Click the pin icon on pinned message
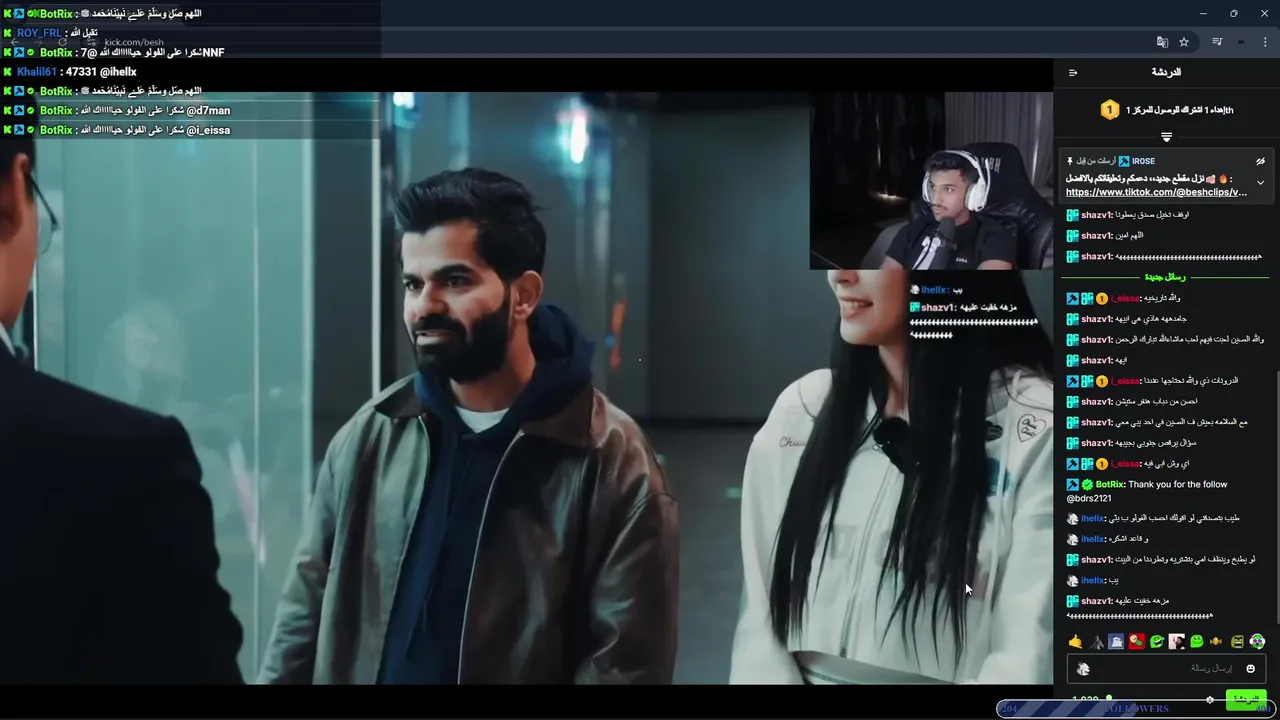 1070,161
